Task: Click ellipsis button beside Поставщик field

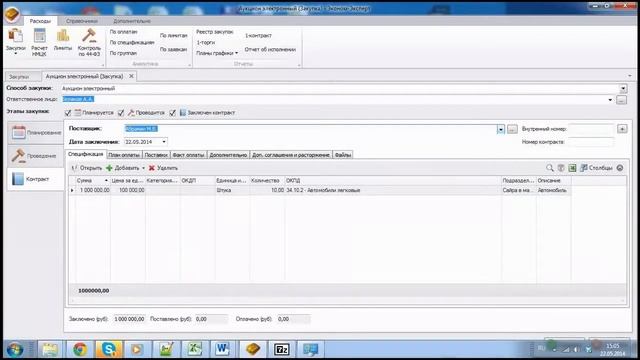Action: (512, 129)
